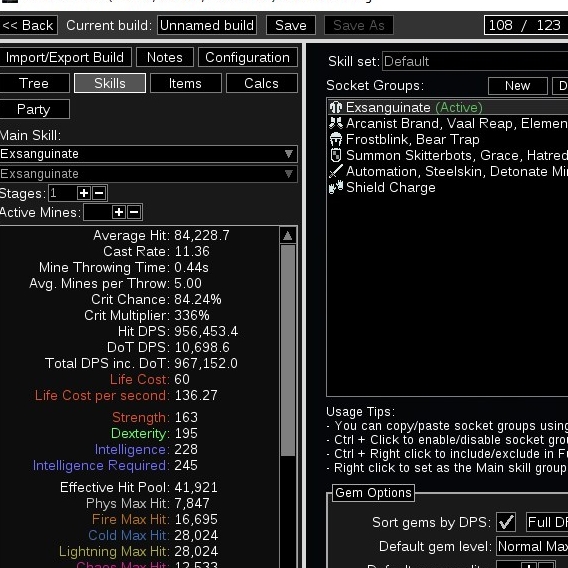Click the stats list scroll up arrow
568x568 pixels.
pyautogui.click(x=288, y=236)
